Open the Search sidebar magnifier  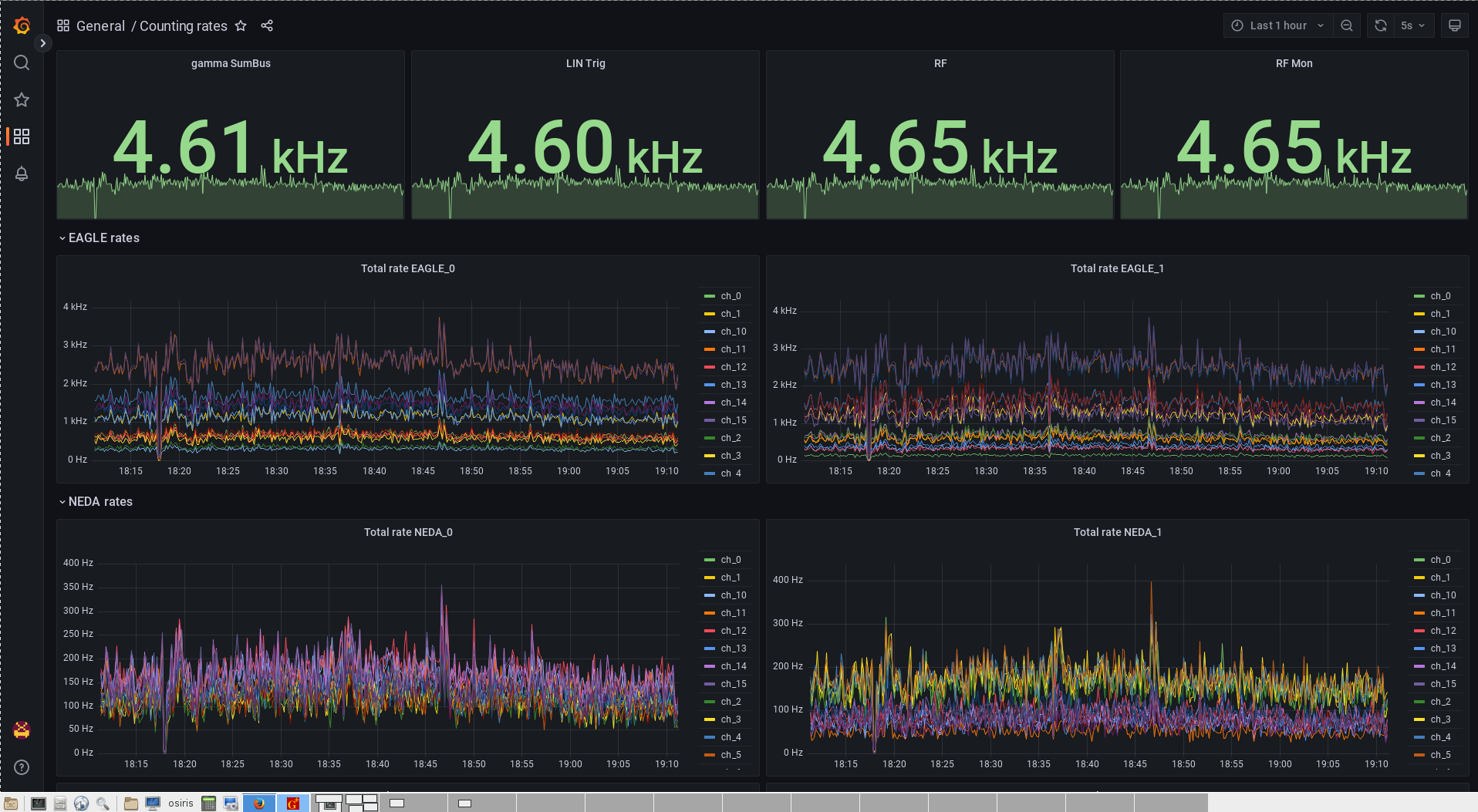tap(22, 62)
